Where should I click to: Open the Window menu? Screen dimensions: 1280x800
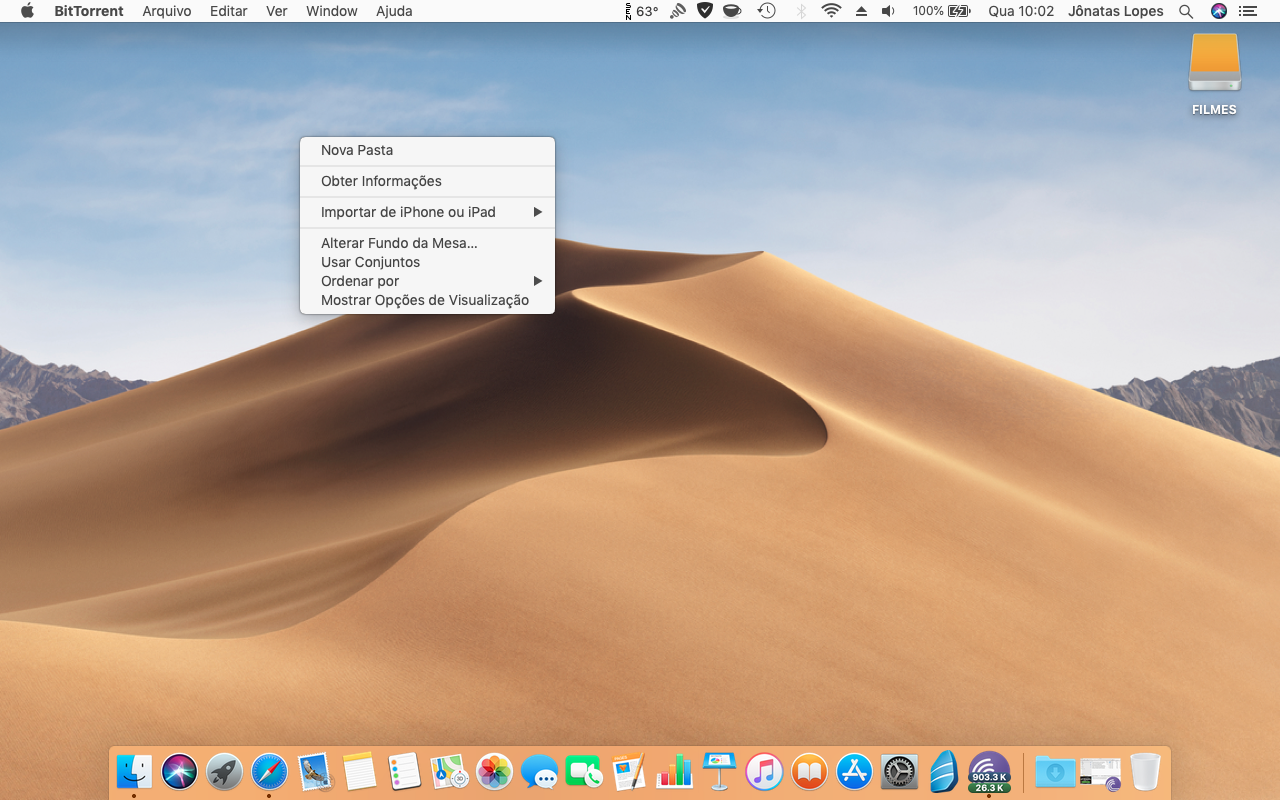[x=332, y=11]
